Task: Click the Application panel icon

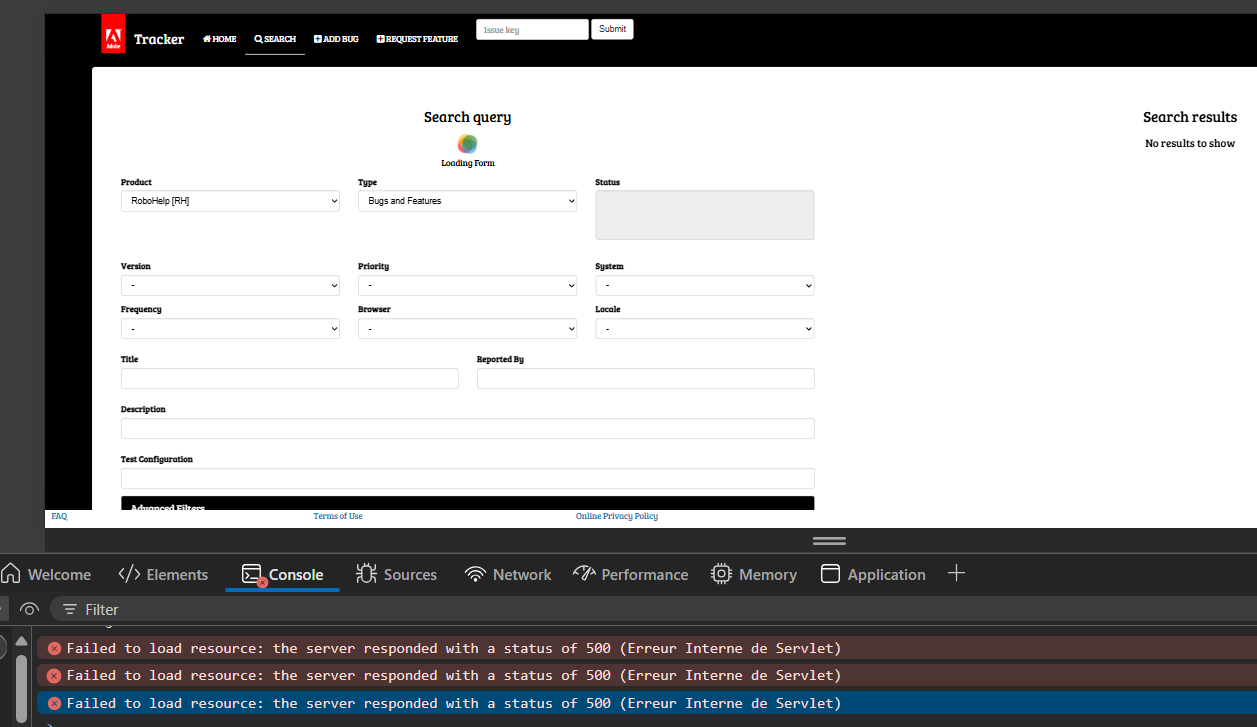Action: coord(830,573)
